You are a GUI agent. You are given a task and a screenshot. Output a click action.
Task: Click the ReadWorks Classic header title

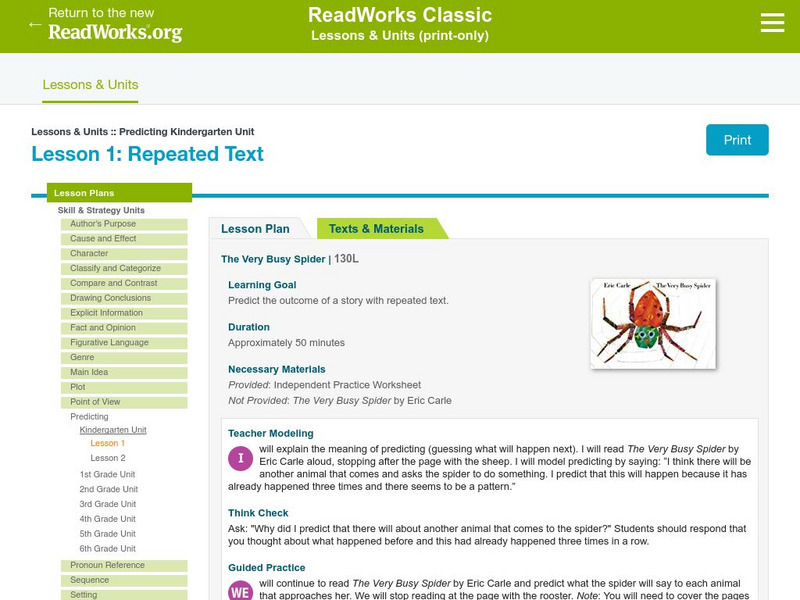(400, 15)
